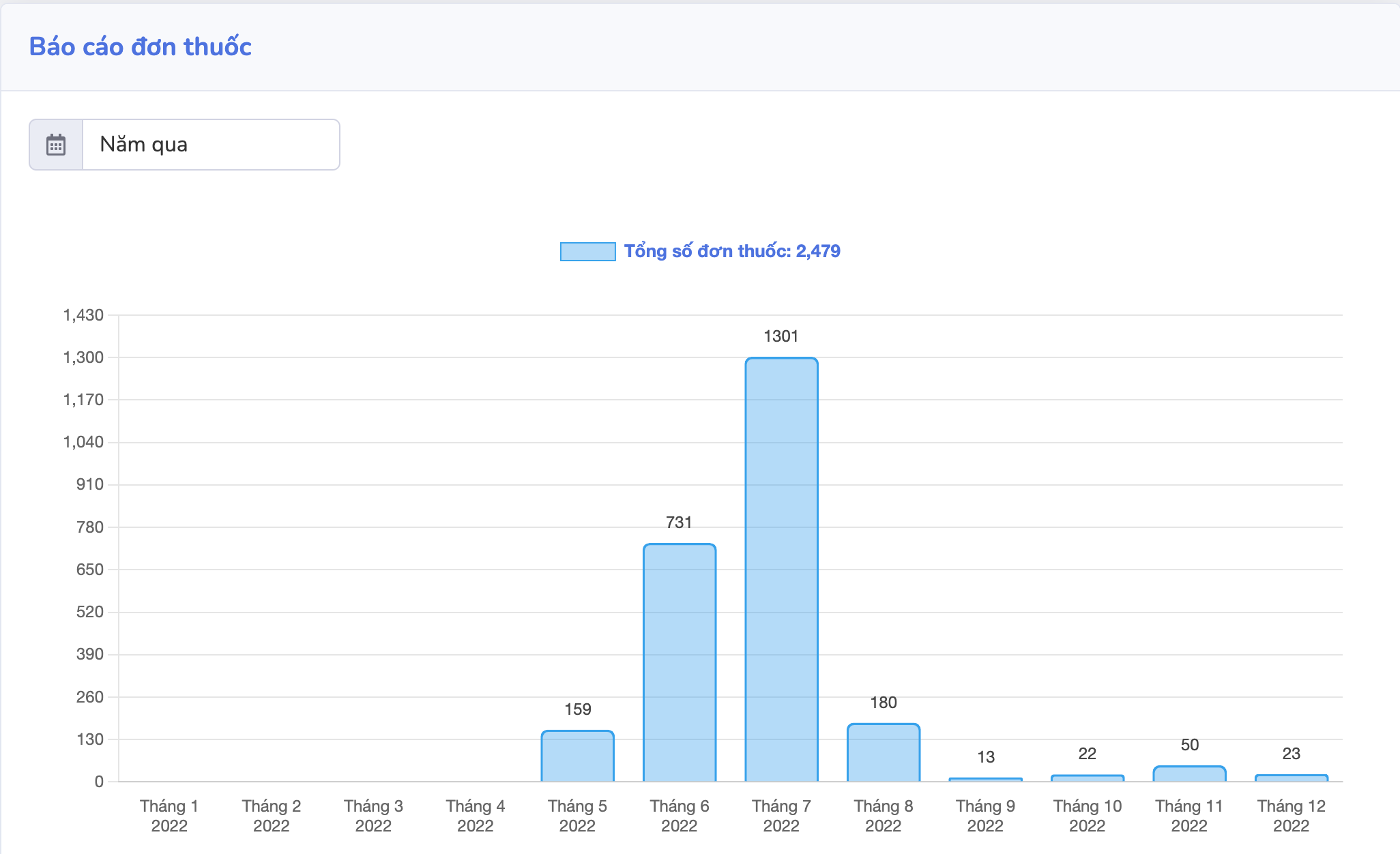Click the 1301 data label
The image size is (1400, 854).
(781, 336)
